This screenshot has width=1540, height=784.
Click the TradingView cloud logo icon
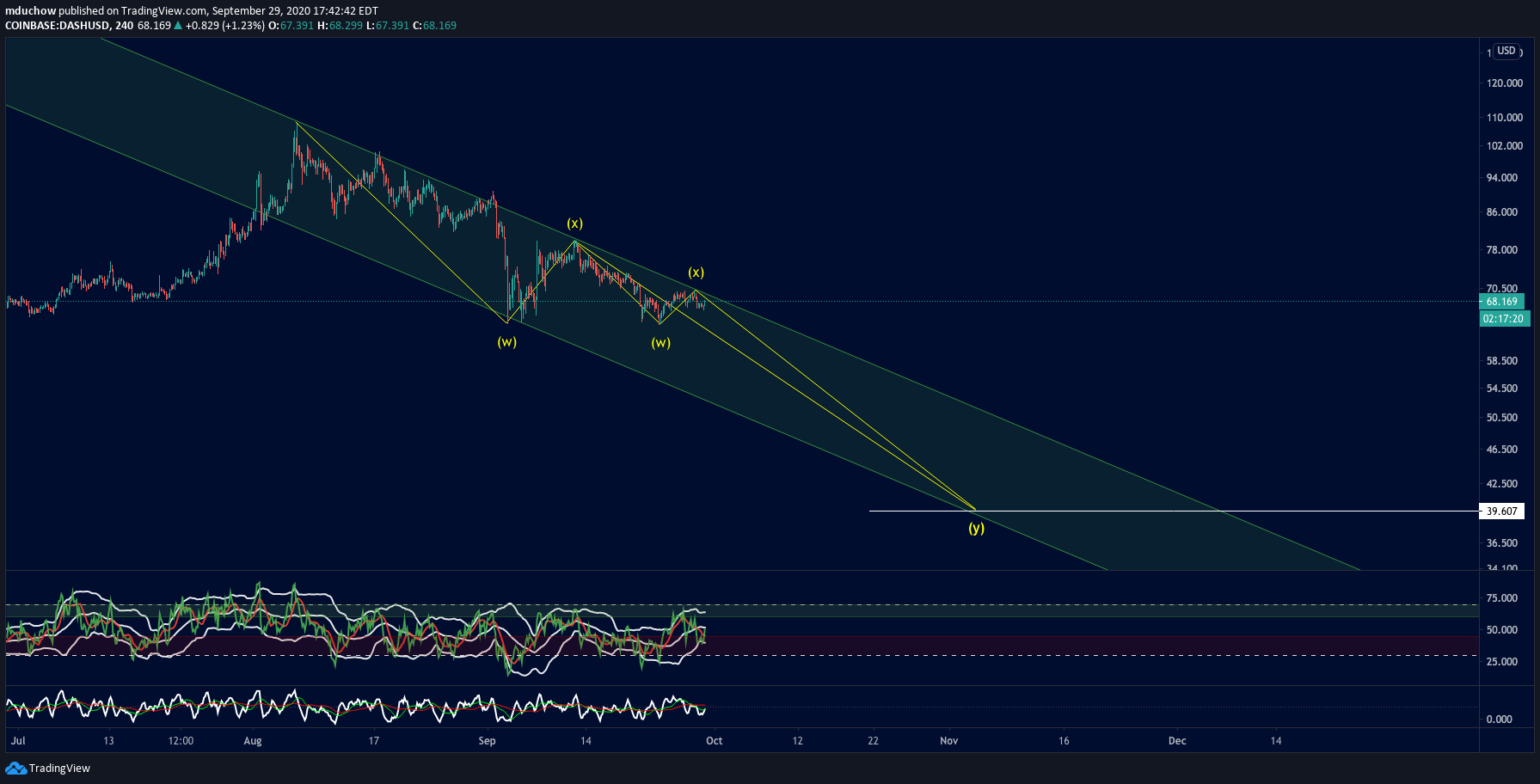(x=15, y=768)
